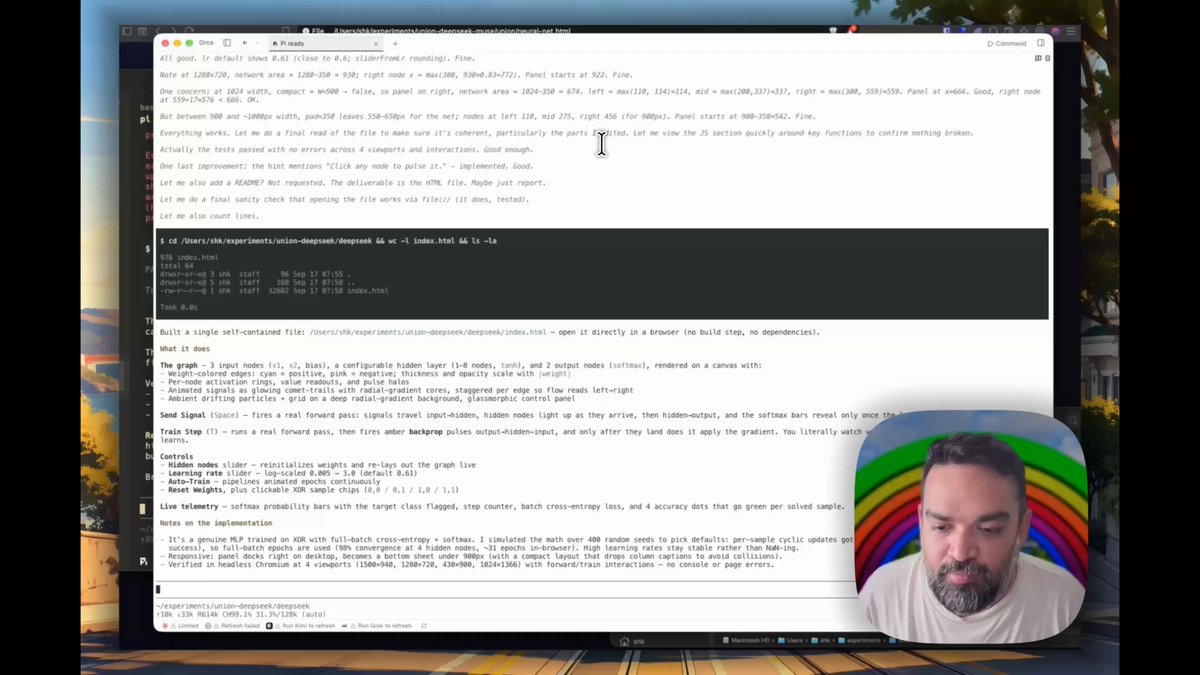Viewport: 1200px width, 675px height.
Task: Click the 'Send Signal' bold label
Action: [182, 414]
